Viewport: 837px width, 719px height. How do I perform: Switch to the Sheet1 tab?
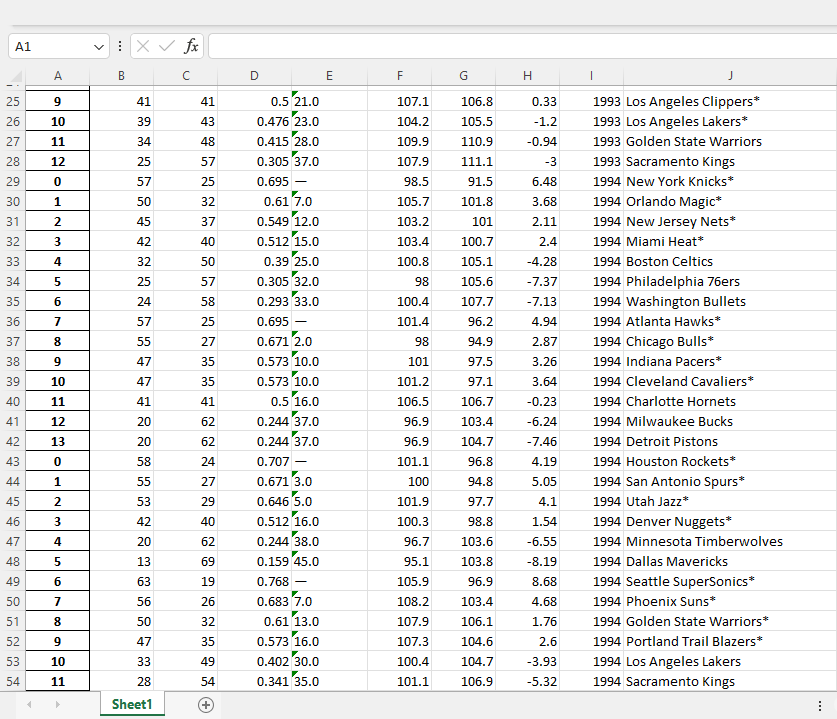(132, 704)
